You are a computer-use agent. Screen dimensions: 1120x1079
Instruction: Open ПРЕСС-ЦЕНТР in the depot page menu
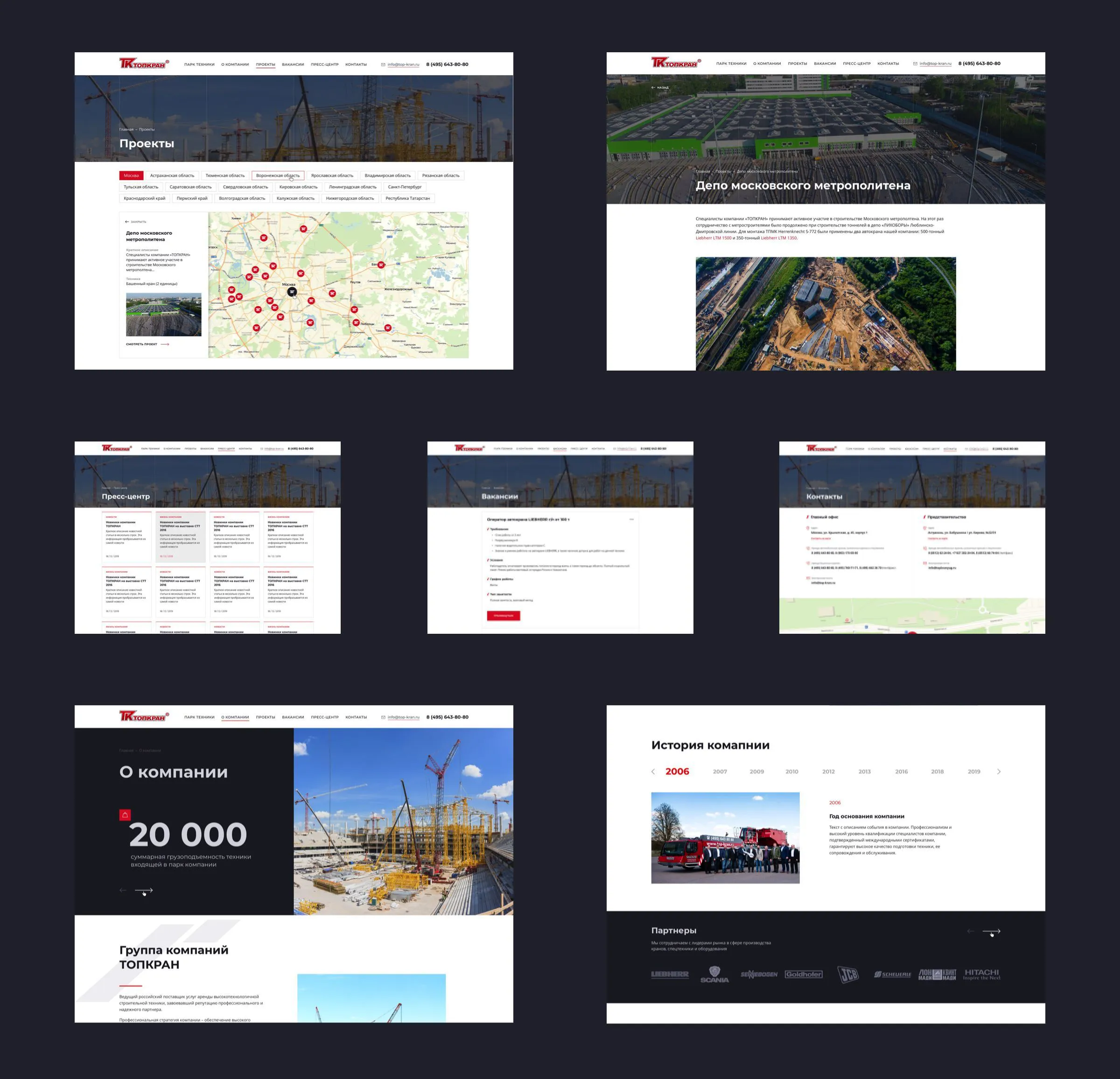[857, 63]
